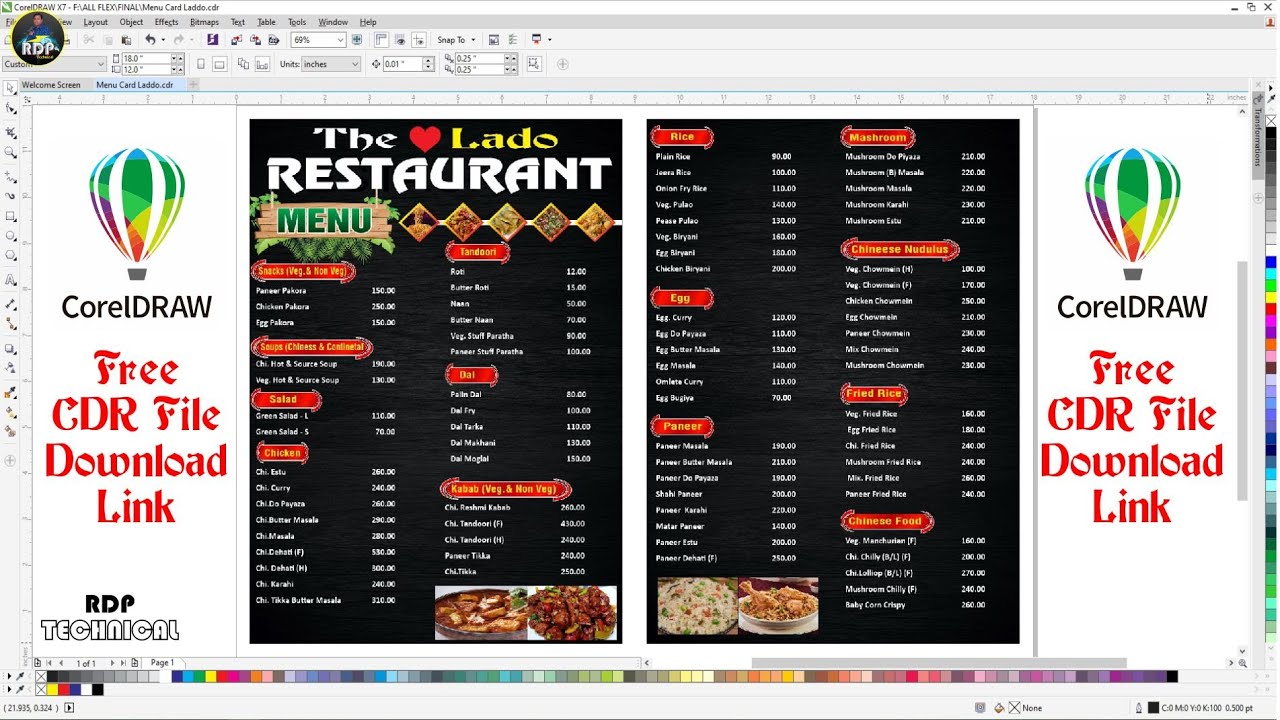Click the no-color X swatch in bottom palette
The height and width of the screenshot is (720, 1280).
[41, 677]
